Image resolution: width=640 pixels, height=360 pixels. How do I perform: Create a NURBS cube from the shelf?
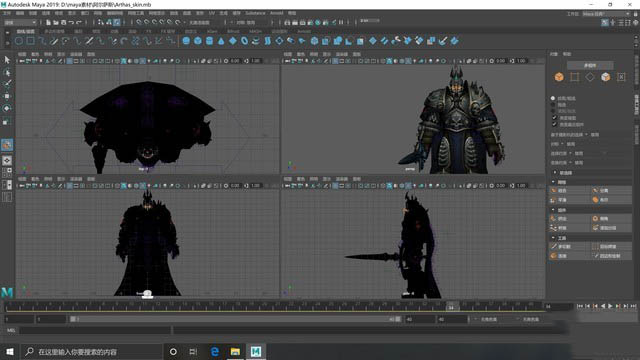[x=198, y=41]
